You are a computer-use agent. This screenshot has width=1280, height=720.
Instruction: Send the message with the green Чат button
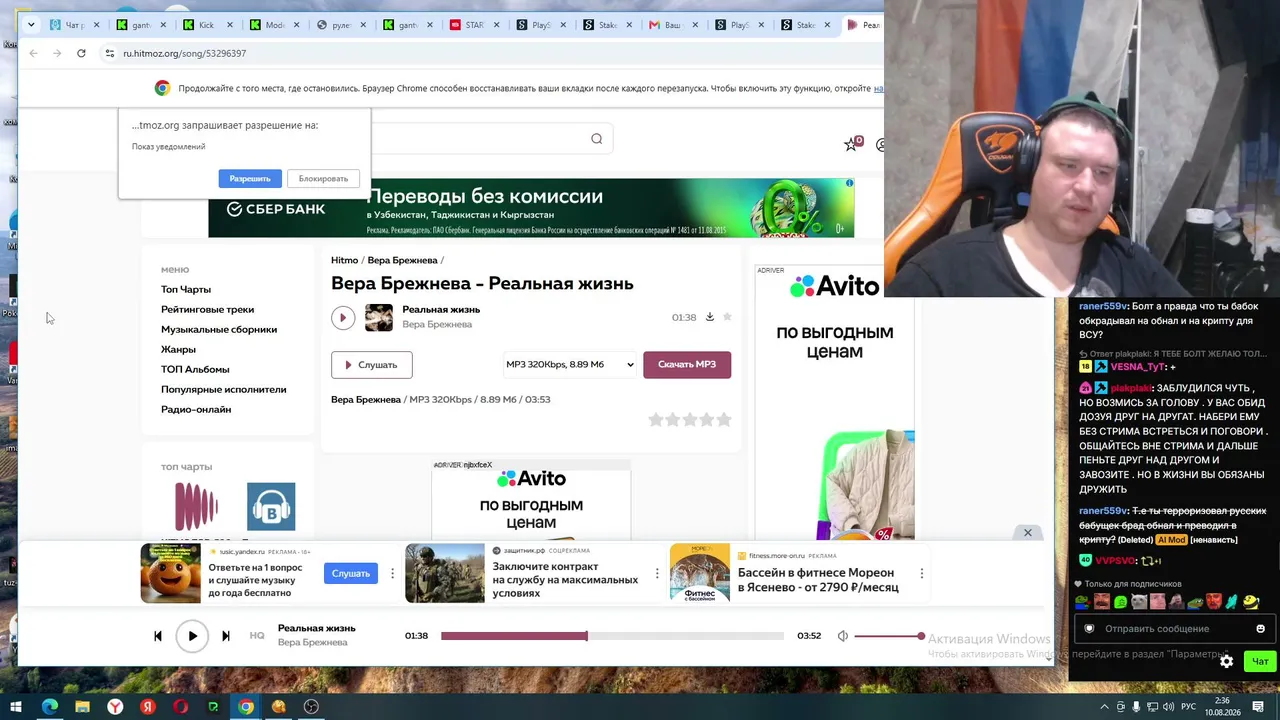(1259, 661)
